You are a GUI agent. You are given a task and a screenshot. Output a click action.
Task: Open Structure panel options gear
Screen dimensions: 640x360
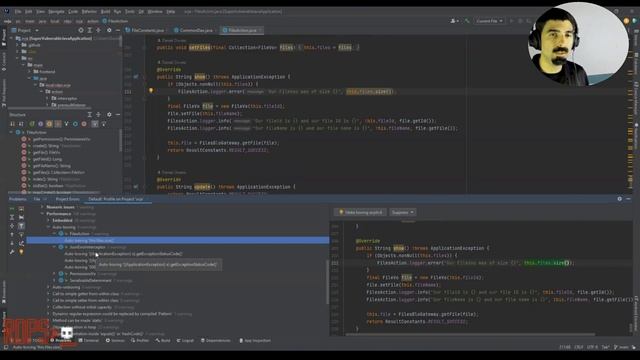[109, 115]
